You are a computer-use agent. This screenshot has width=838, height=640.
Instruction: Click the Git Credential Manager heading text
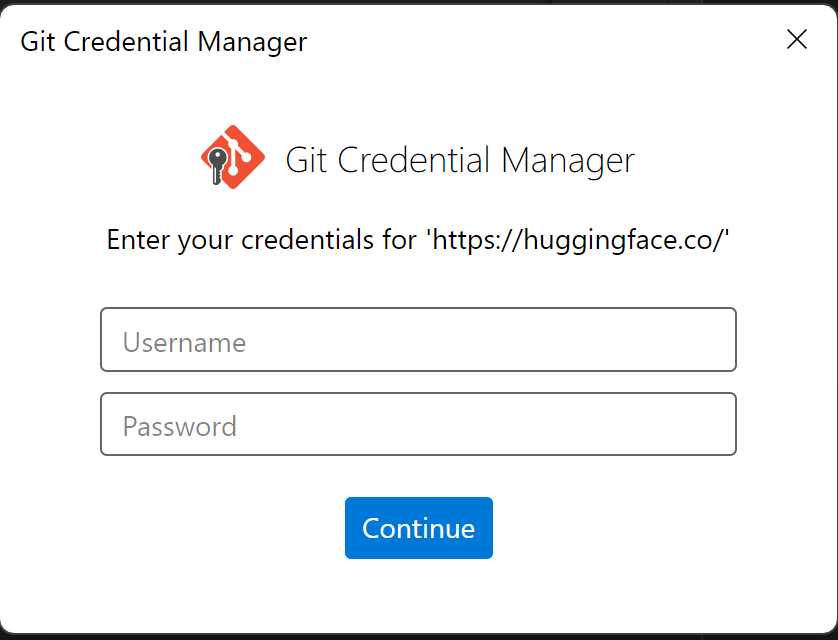pyautogui.click(x=460, y=158)
